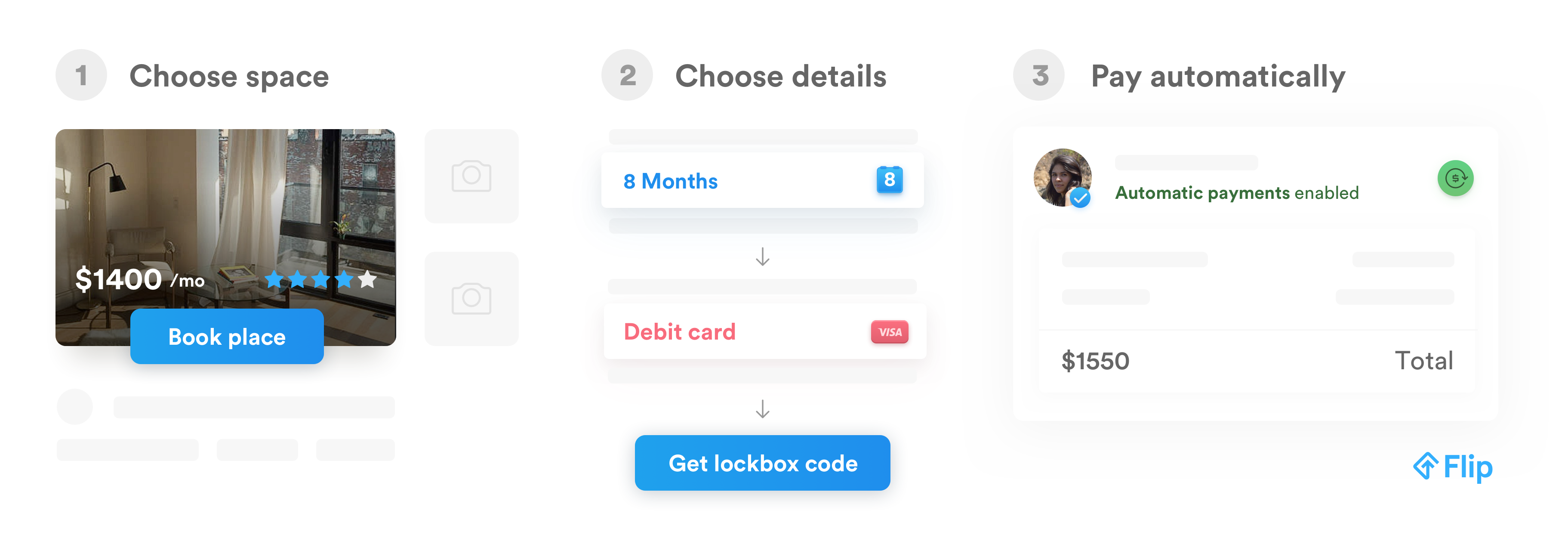Click the user profile avatar photo
The image size is (1568, 541).
tap(1062, 177)
